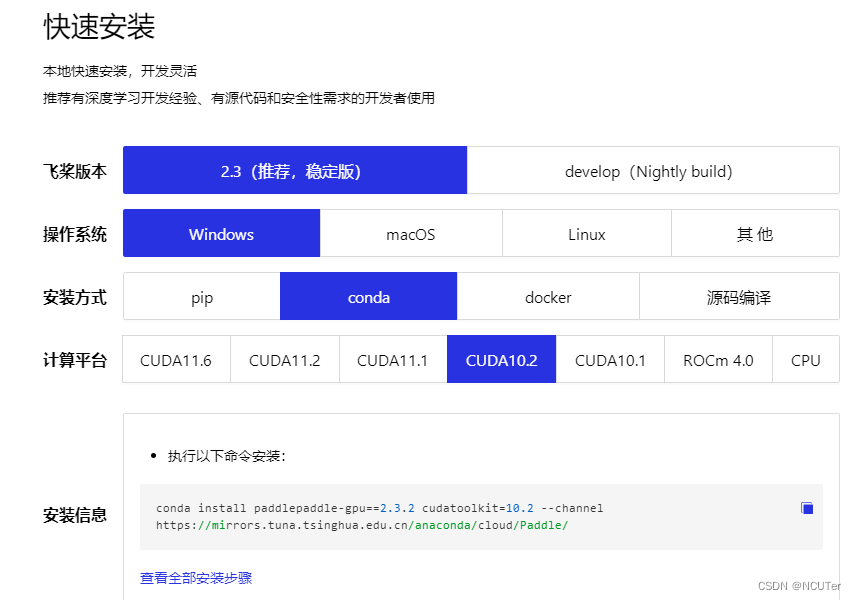856x600 pixels.
Task: Select CUDA11.6 compute platform
Action: point(175,359)
